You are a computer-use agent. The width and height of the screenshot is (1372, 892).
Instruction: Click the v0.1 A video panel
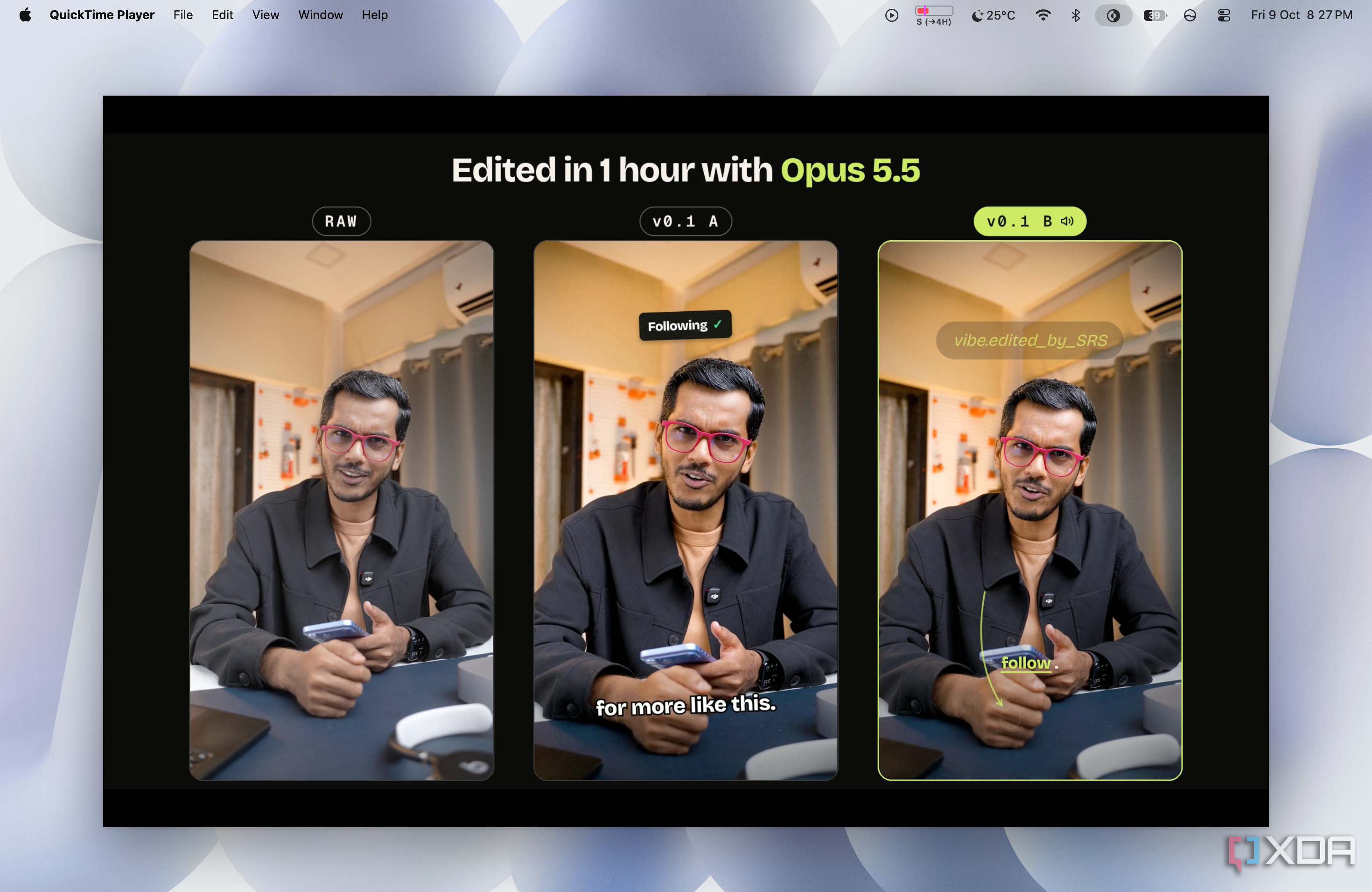tap(686, 510)
